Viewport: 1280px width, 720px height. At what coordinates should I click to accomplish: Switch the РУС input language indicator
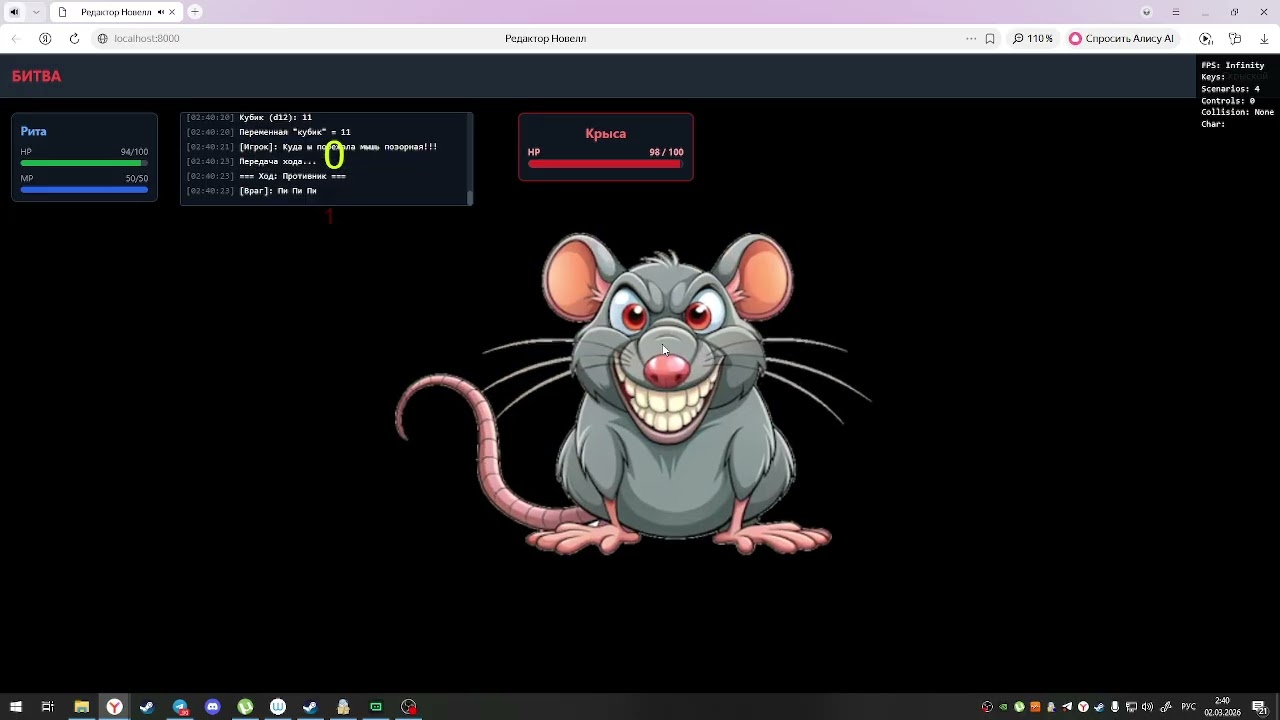[1189, 707]
